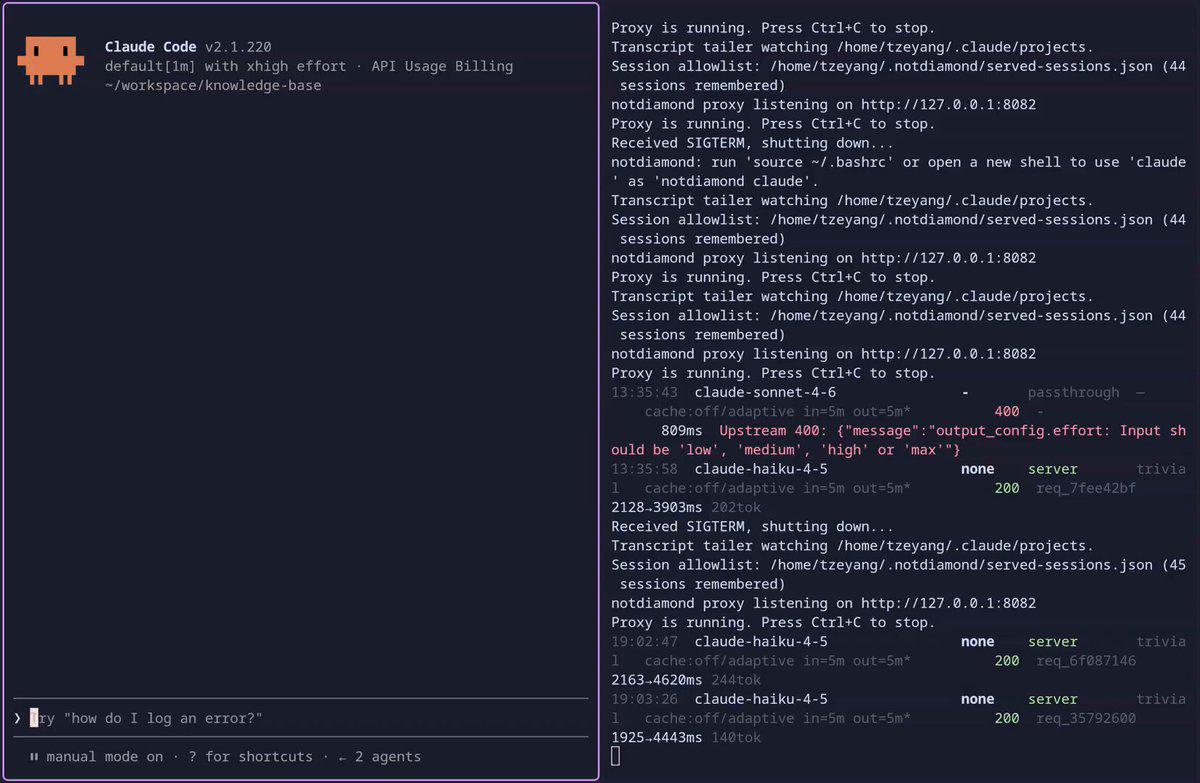Click topmost 'Proxy is running. Press Ctrl+C' line

[x=773, y=28]
